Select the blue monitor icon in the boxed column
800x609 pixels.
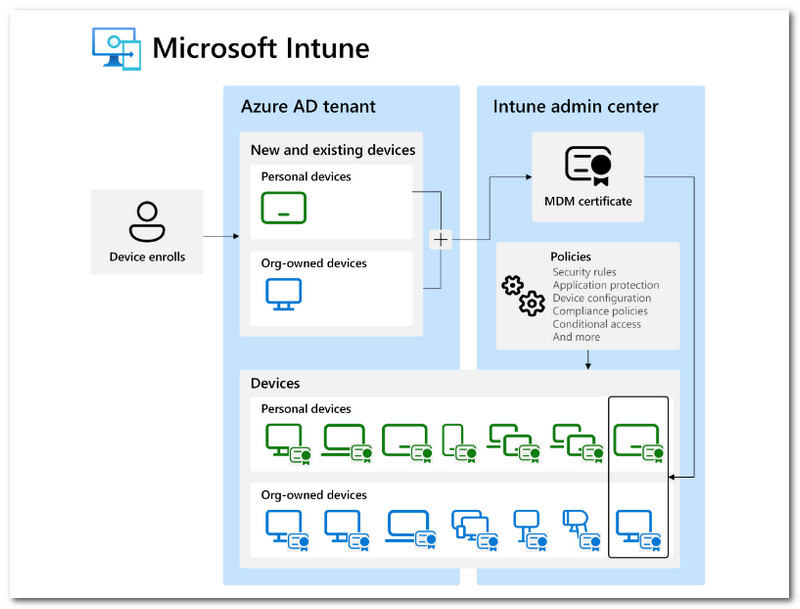point(638,530)
